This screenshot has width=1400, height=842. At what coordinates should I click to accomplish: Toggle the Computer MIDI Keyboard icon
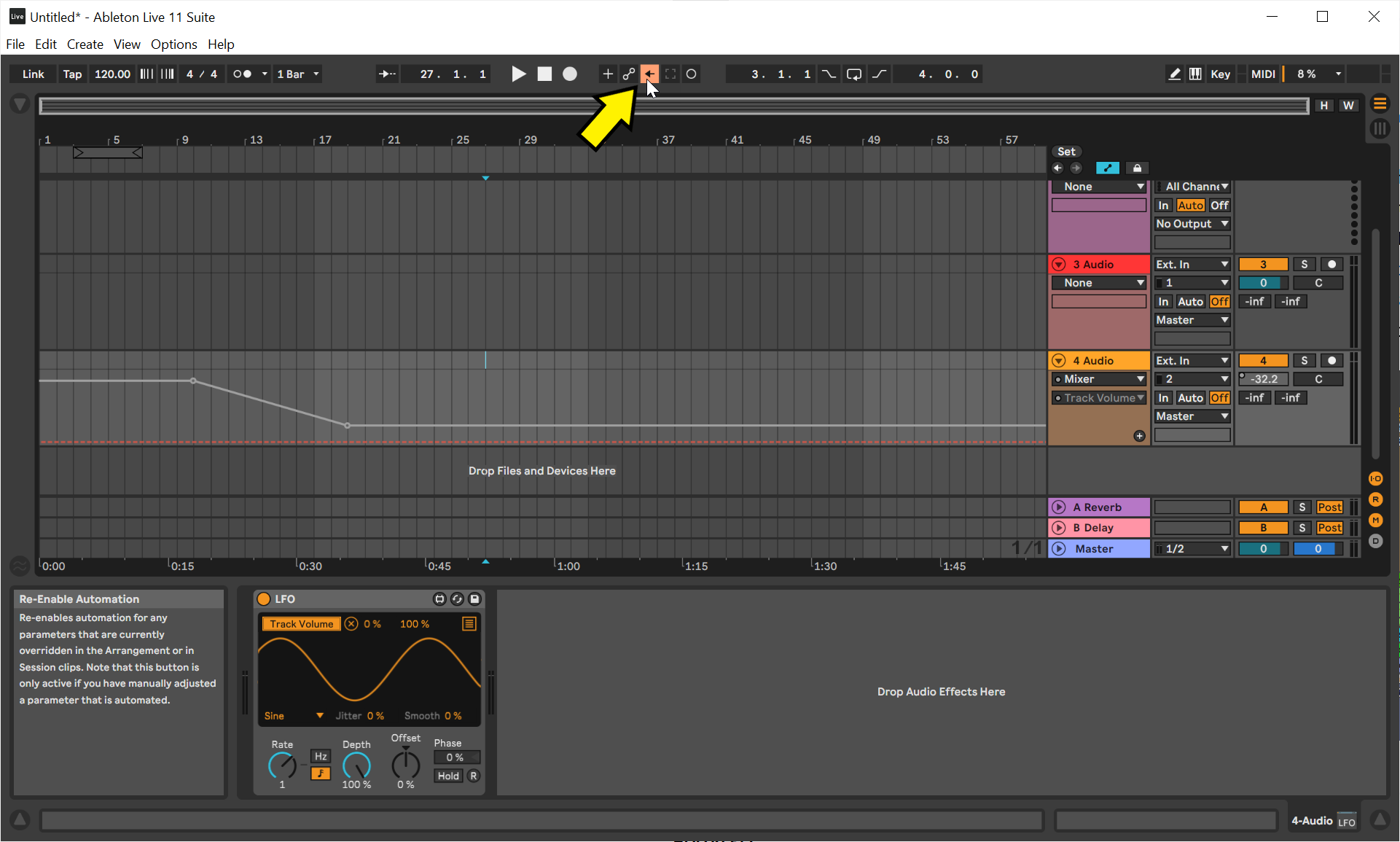(x=1195, y=74)
